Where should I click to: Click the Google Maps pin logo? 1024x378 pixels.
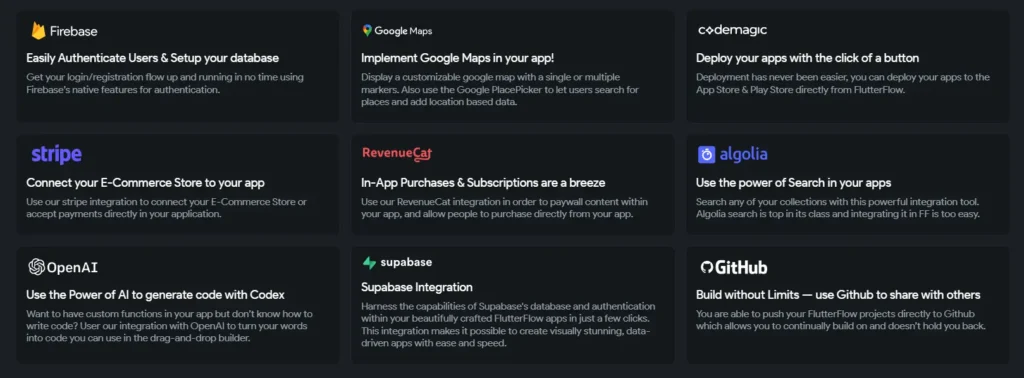click(x=367, y=31)
